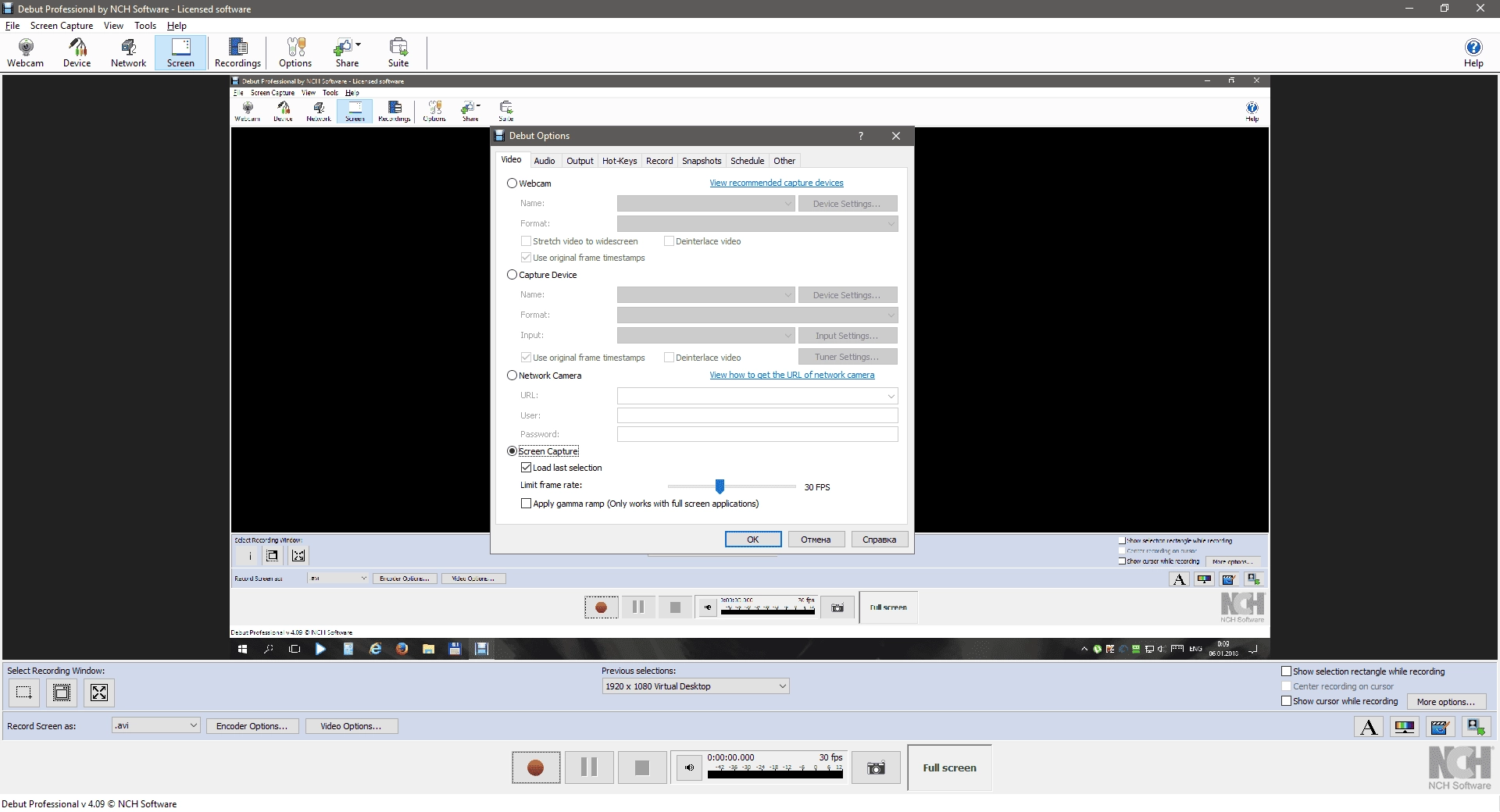Select the Webcam source in main toolbar

click(x=26, y=53)
